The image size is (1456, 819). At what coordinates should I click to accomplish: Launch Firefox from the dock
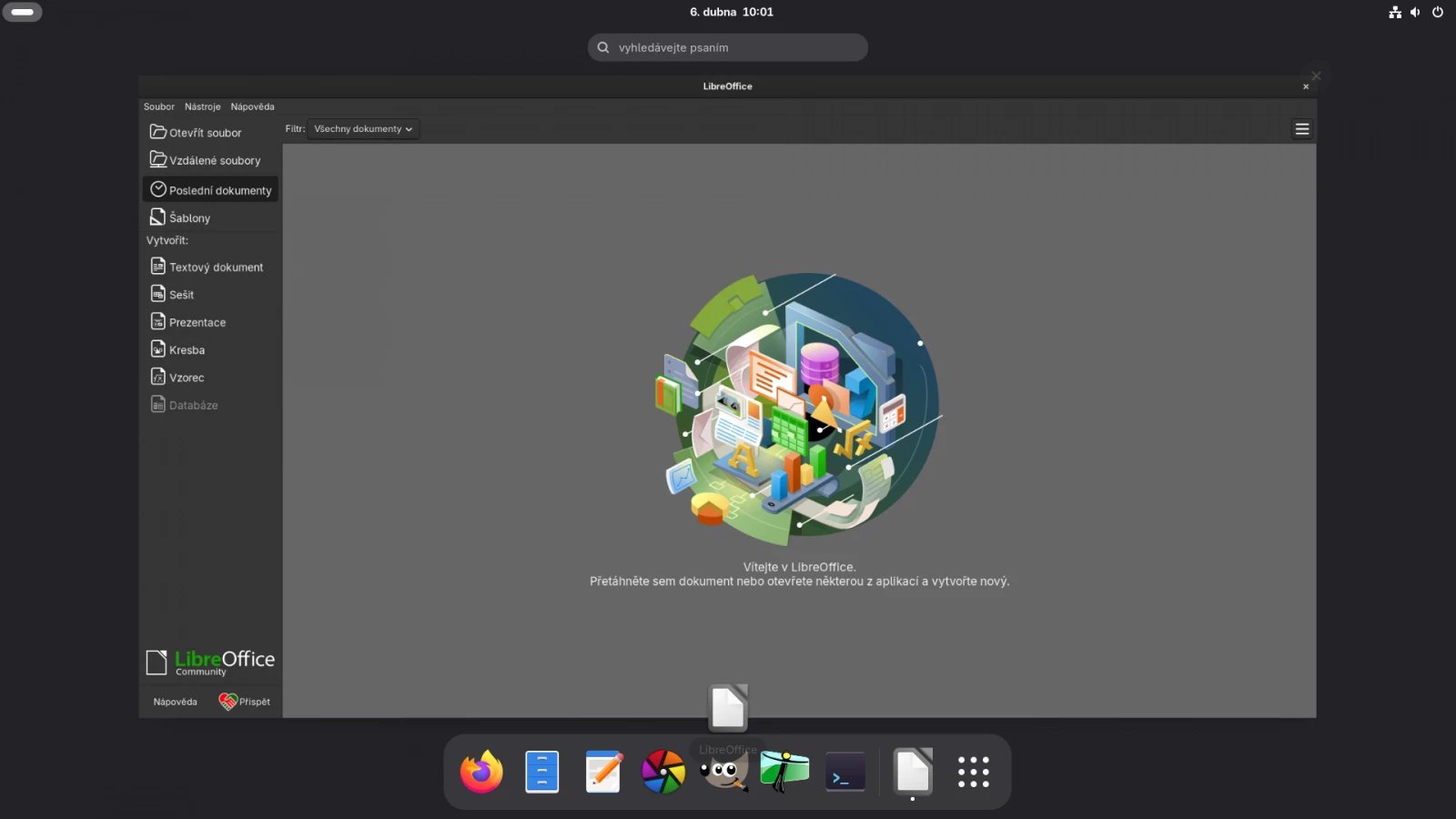coord(481,772)
